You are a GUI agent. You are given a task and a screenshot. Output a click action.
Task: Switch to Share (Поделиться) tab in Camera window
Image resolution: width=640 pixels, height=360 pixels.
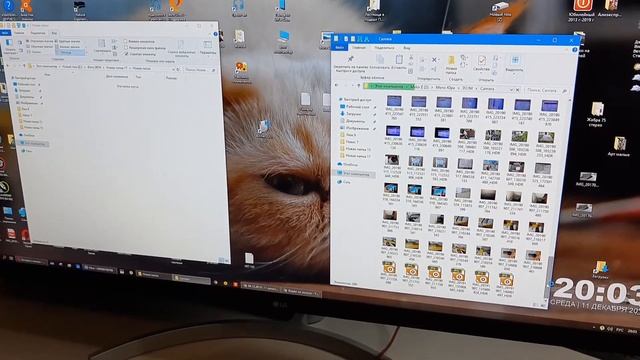pyautogui.click(x=384, y=48)
